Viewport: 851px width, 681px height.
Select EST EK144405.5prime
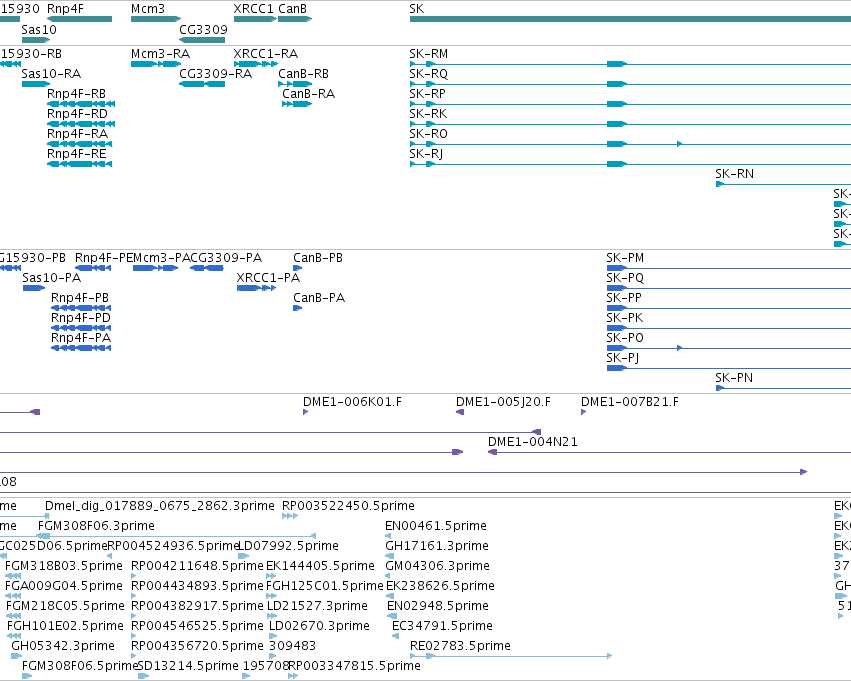[271, 576]
